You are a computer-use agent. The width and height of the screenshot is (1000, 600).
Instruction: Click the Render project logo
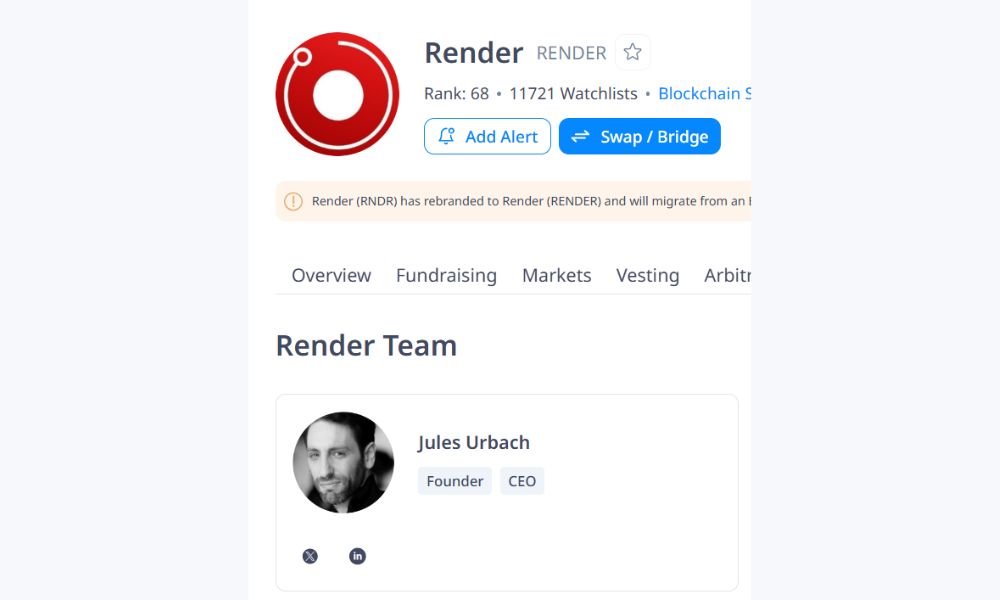(x=337, y=93)
